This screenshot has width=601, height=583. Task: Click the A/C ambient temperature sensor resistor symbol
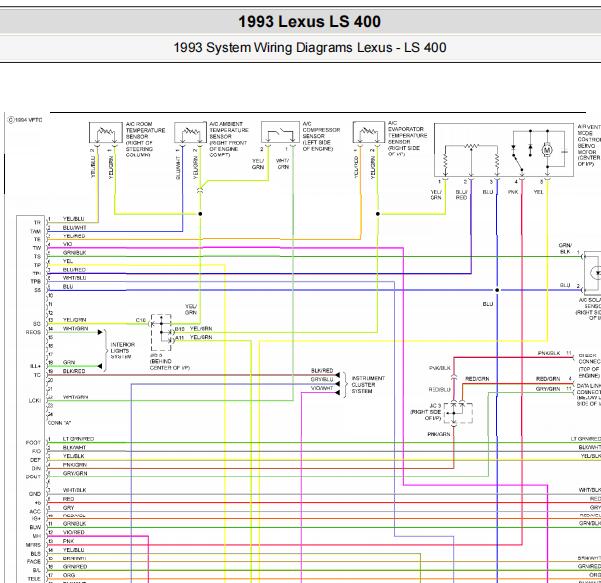click(190, 133)
